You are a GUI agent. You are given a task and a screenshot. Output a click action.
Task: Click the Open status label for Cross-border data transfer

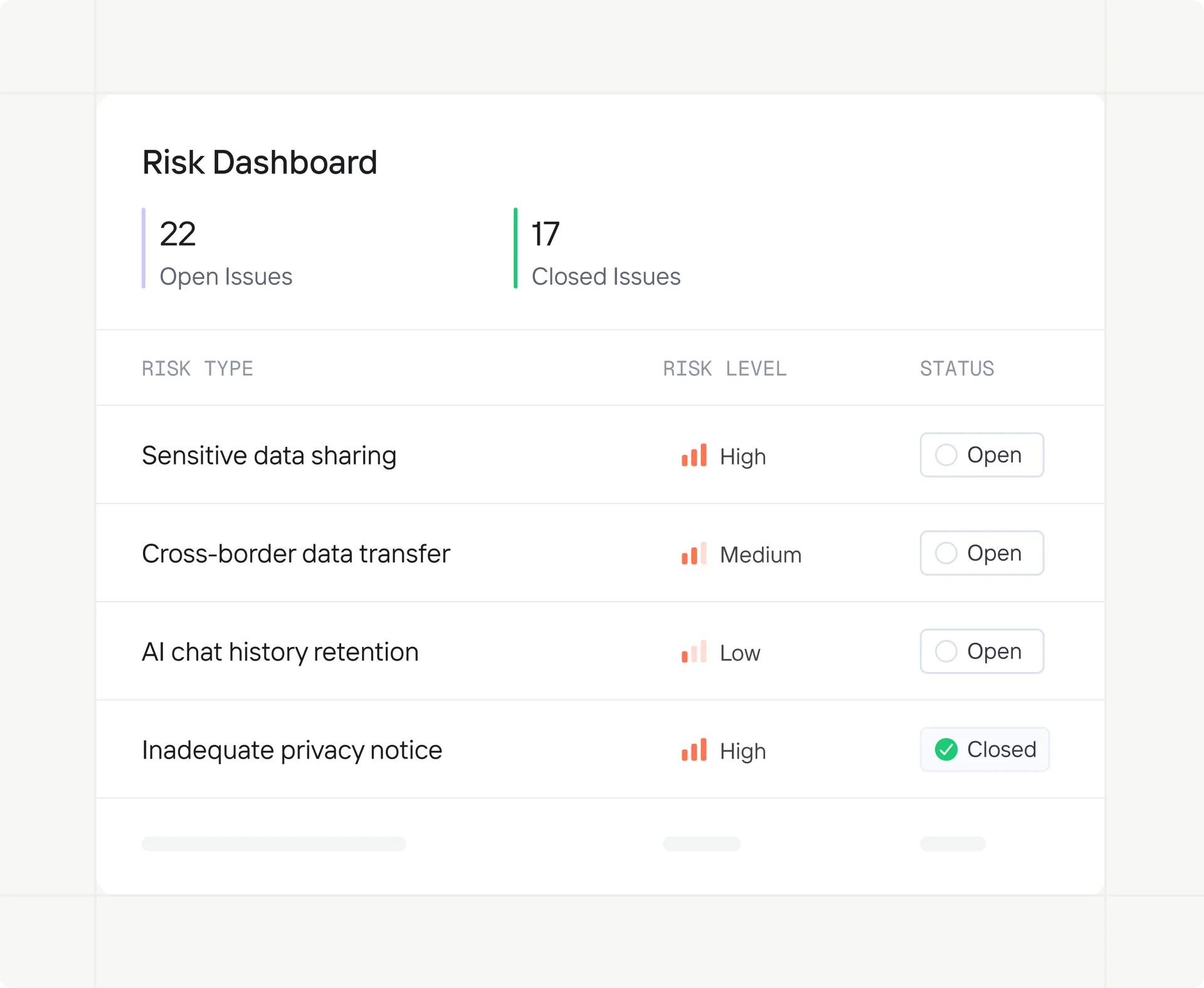[x=994, y=554]
